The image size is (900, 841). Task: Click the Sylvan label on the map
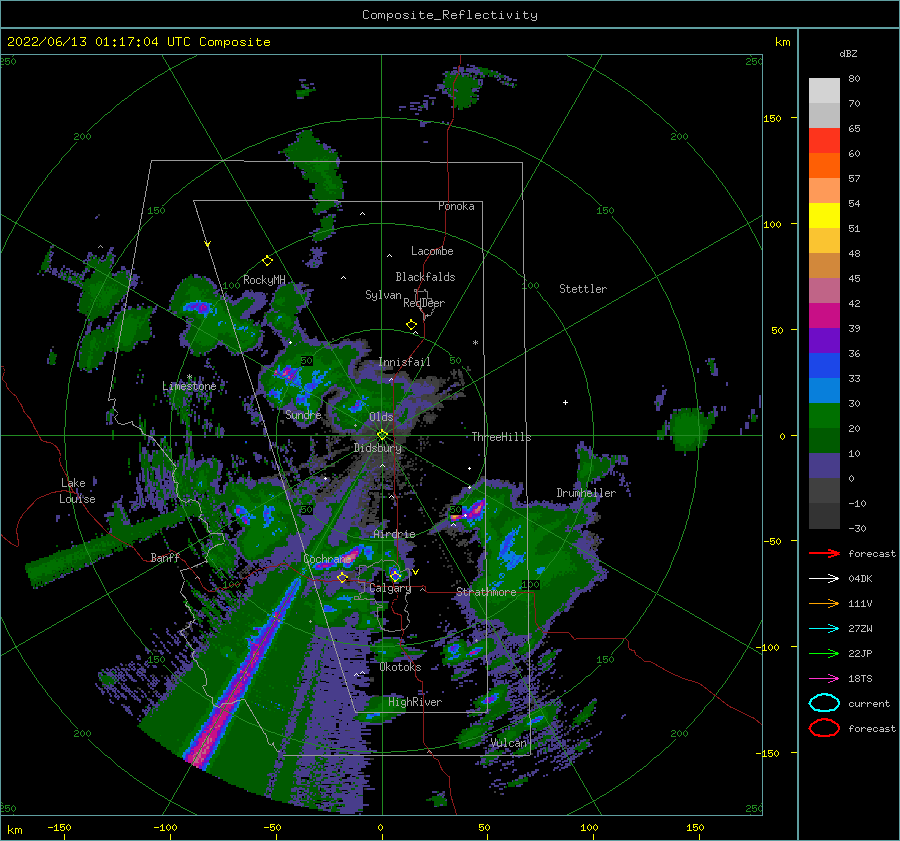pos(383,295)
